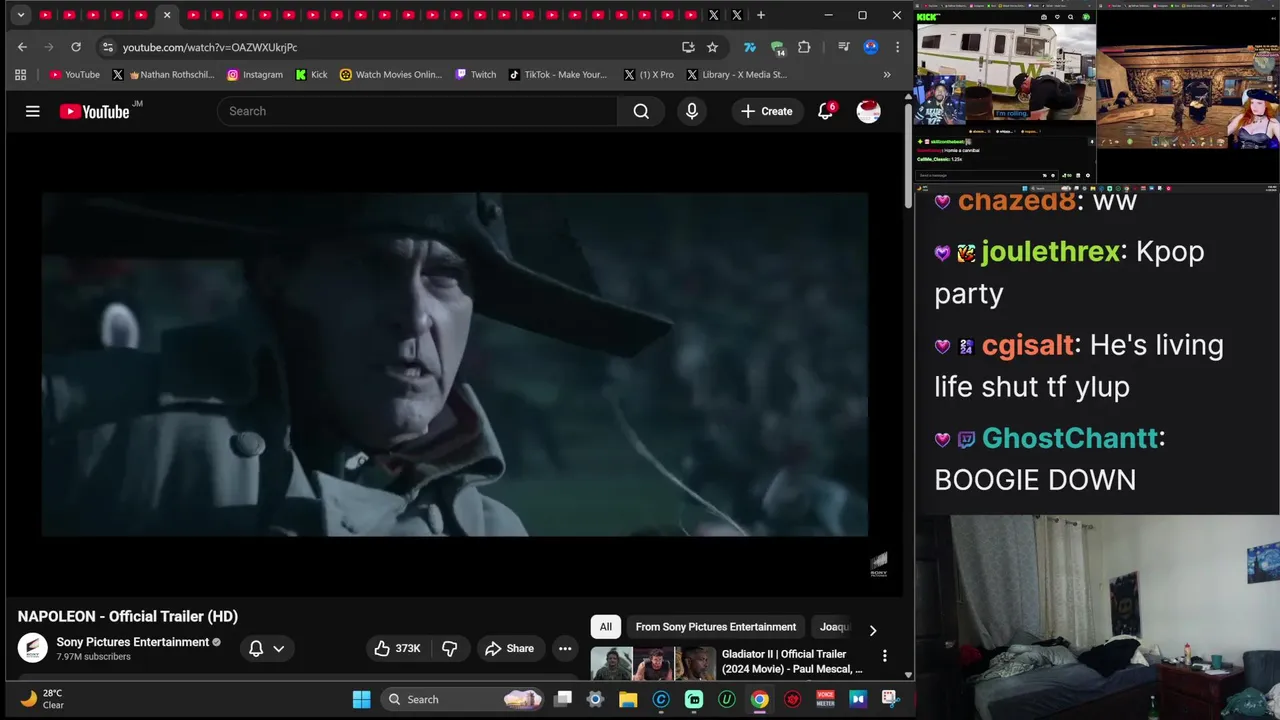Open the Chrome Extensions puzzle icon
The width and height of the screenshot is (1280, 720).
(804, 47)
